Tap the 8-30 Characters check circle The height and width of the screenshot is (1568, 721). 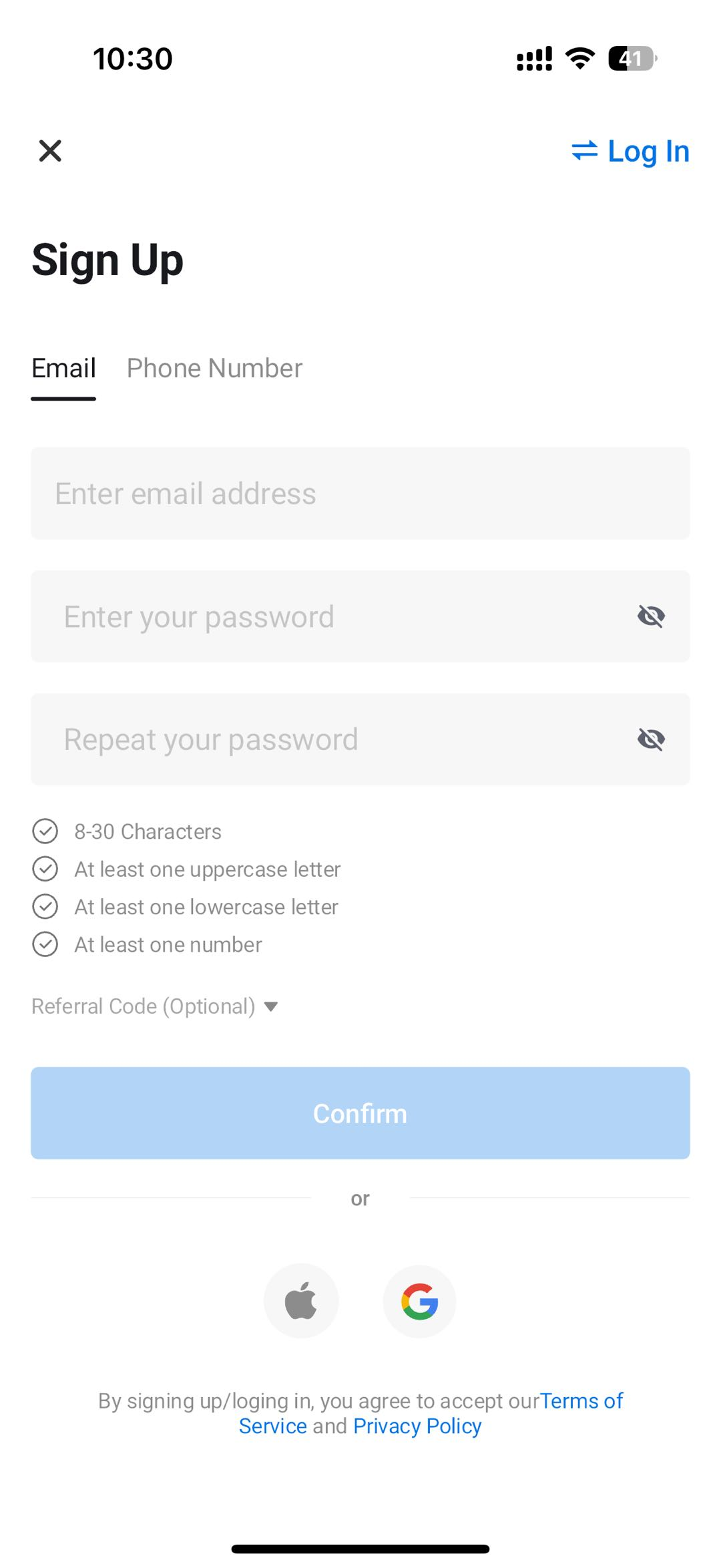pyautogui.click(x=45, y=831)
